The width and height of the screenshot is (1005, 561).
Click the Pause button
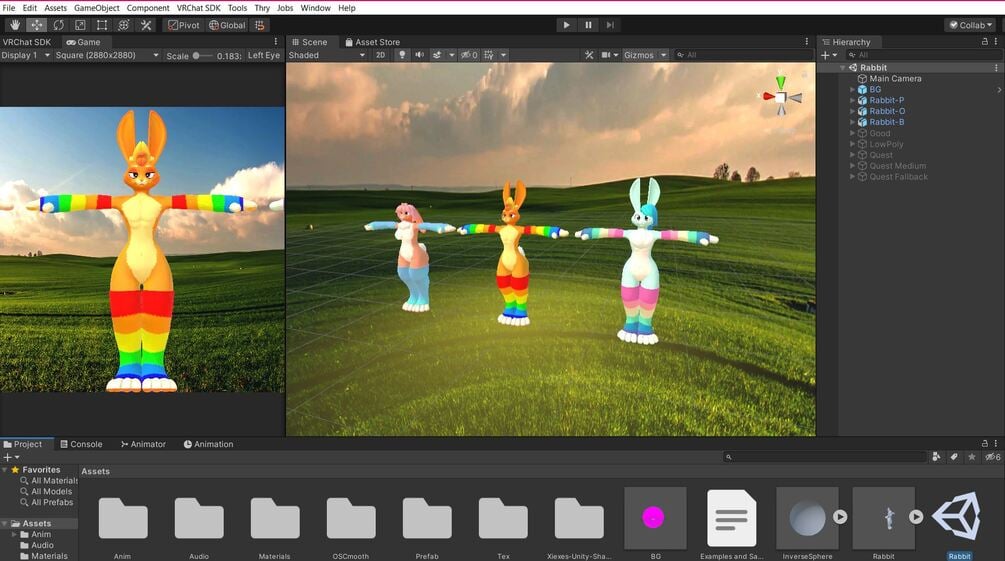pyautogui.click(x=588, y=25)
